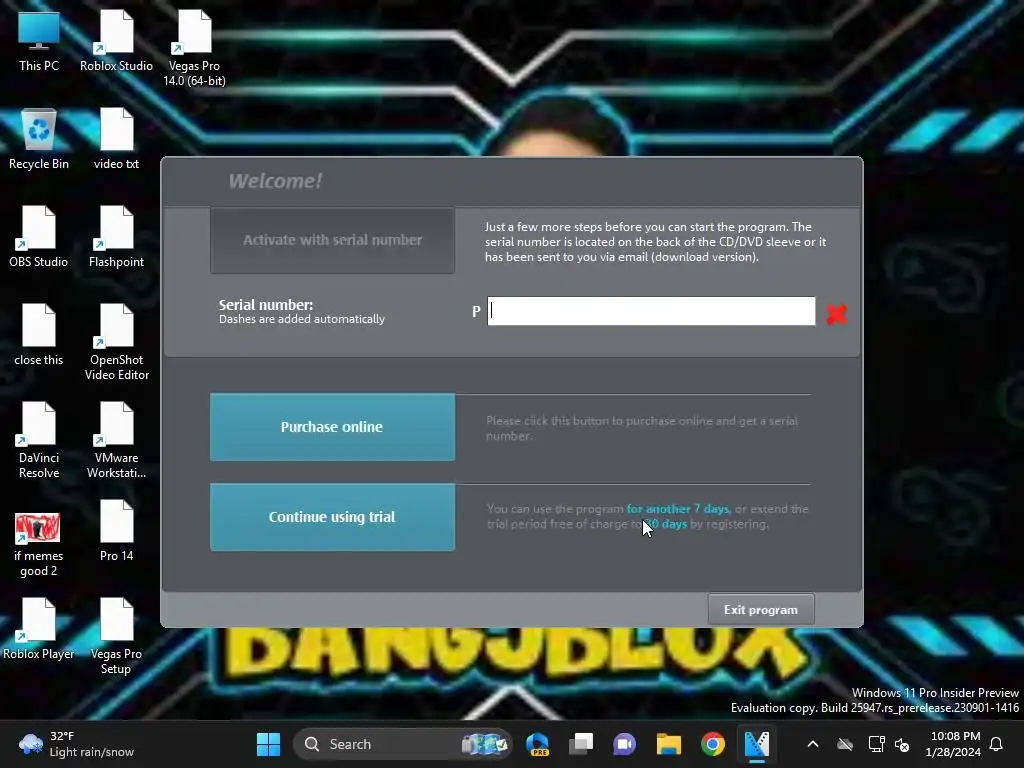
Task: Show hidden system tray icons
Action: (x=813, y=744)
